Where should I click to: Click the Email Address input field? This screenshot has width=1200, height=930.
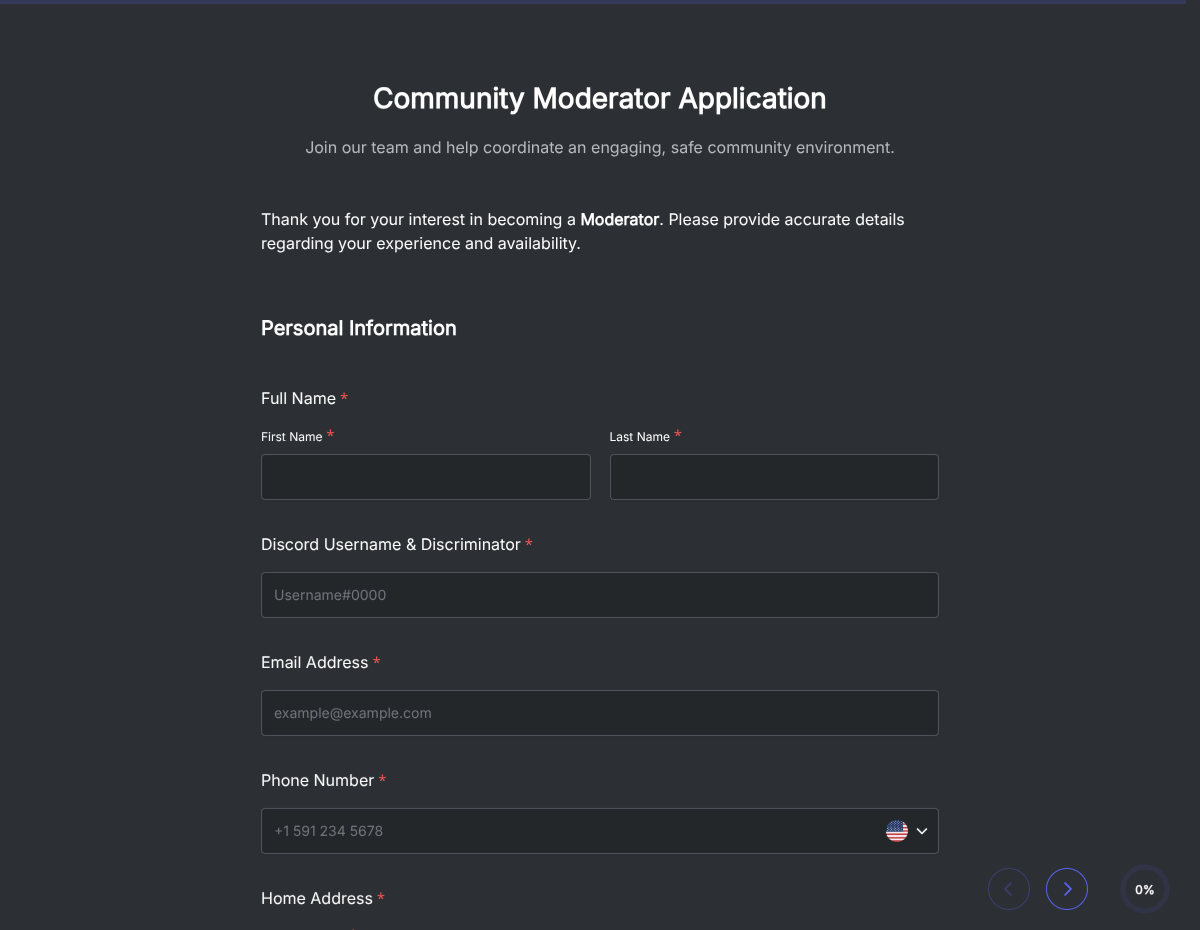click(600, 713)
